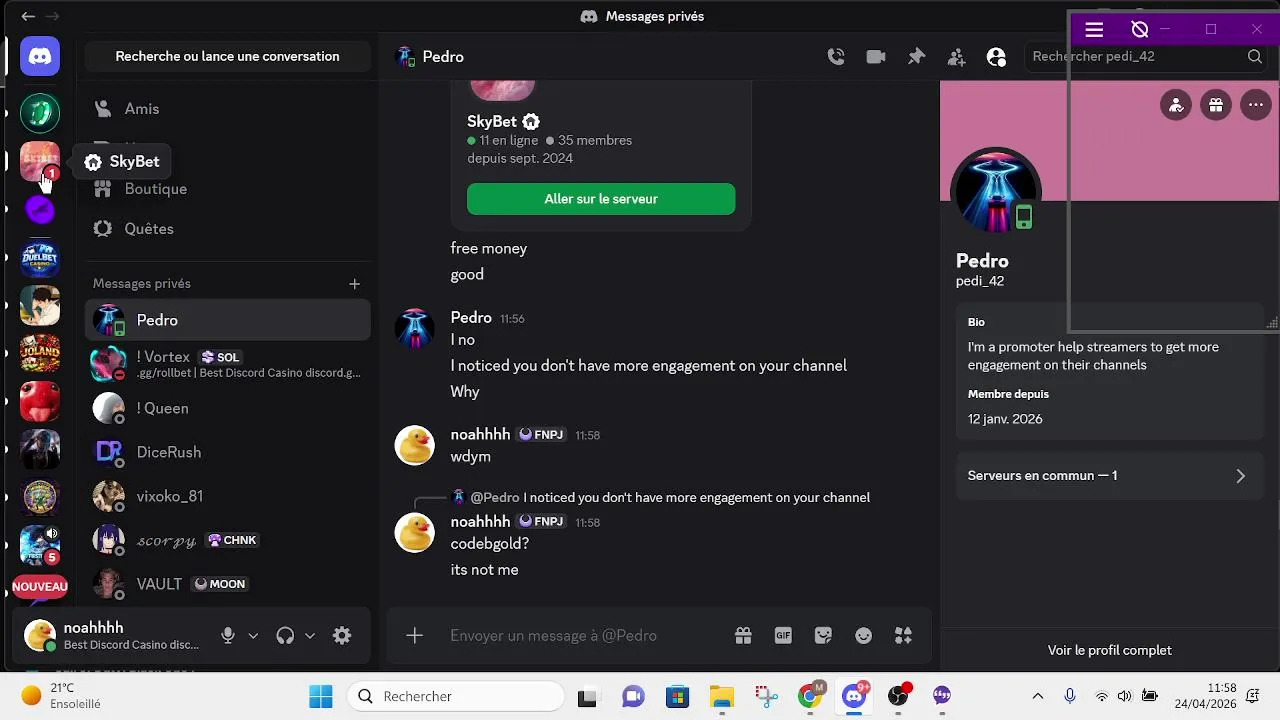Start a video call with Pedro
Viewport: 1280px width, 720px height.
[876, 57]
